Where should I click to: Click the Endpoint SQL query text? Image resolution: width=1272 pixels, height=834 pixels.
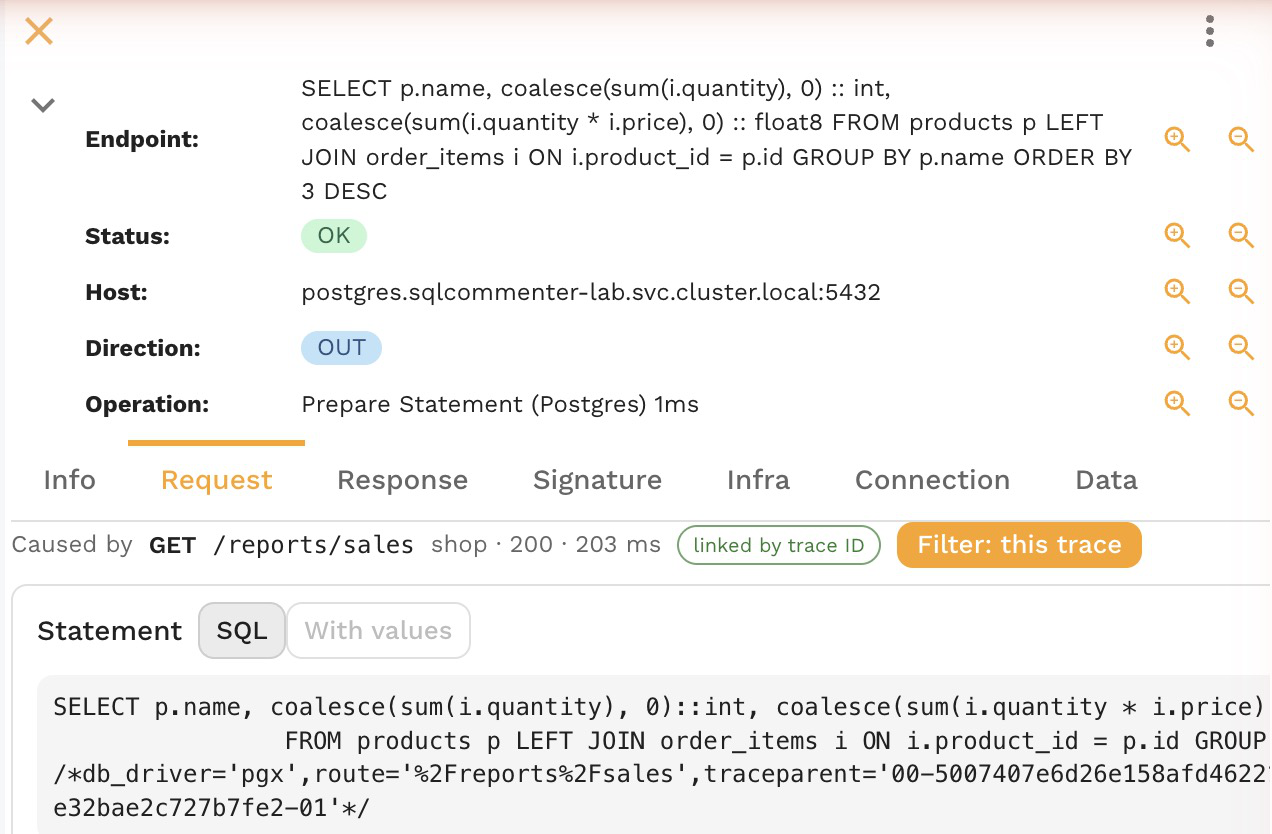coord(716,140)
